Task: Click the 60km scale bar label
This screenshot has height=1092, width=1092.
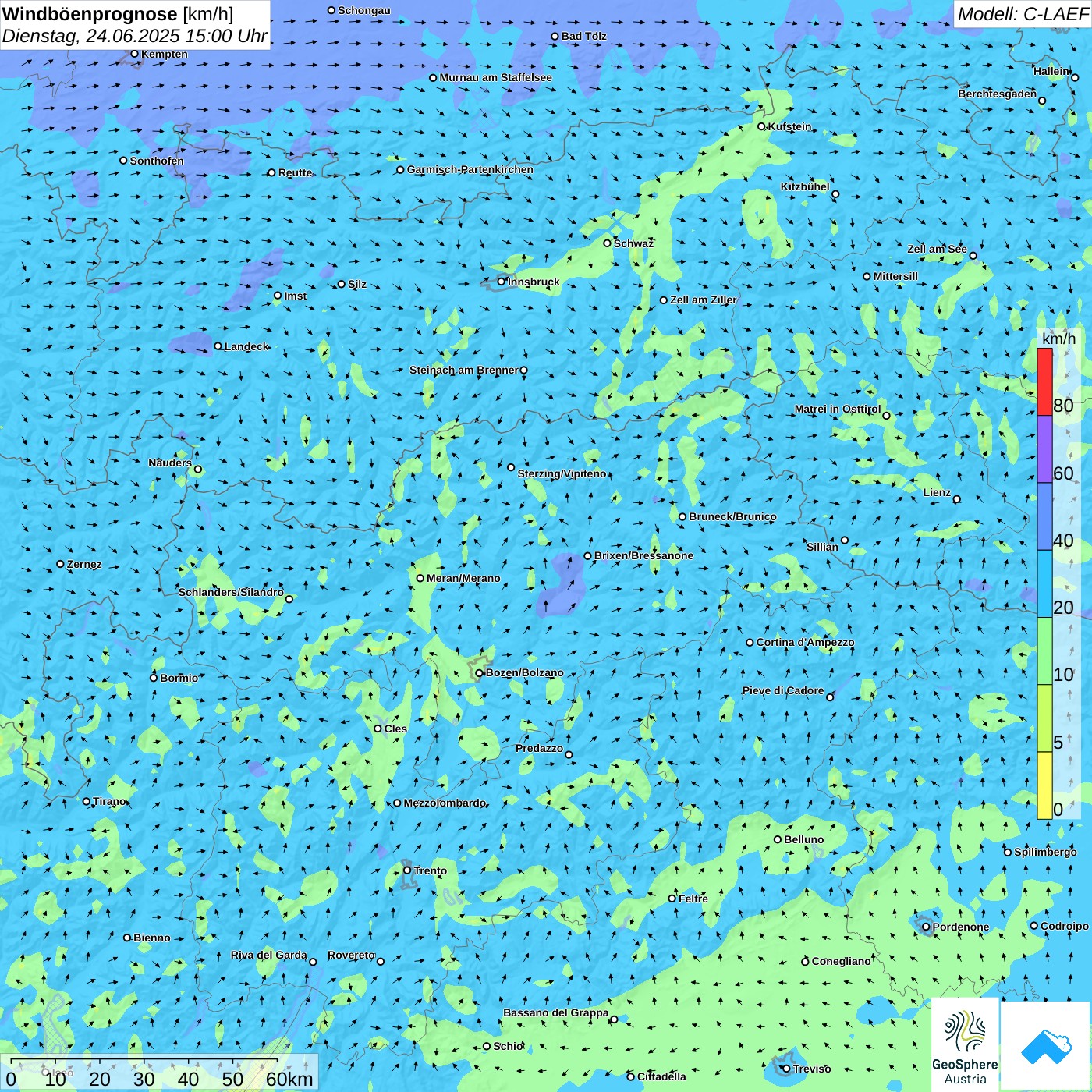Action: click(x=289, y=1079)
